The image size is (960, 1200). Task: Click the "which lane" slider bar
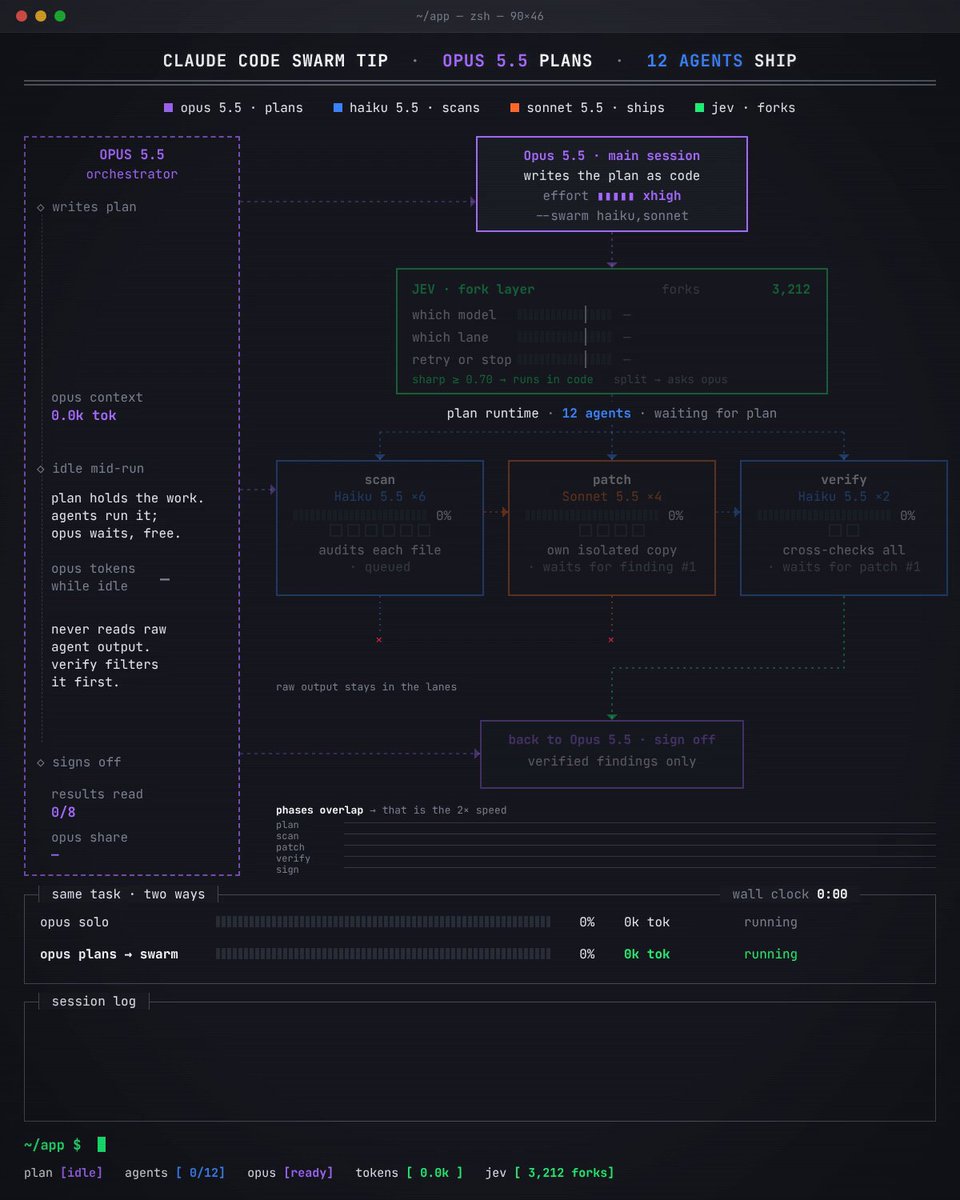click(565, 337)
